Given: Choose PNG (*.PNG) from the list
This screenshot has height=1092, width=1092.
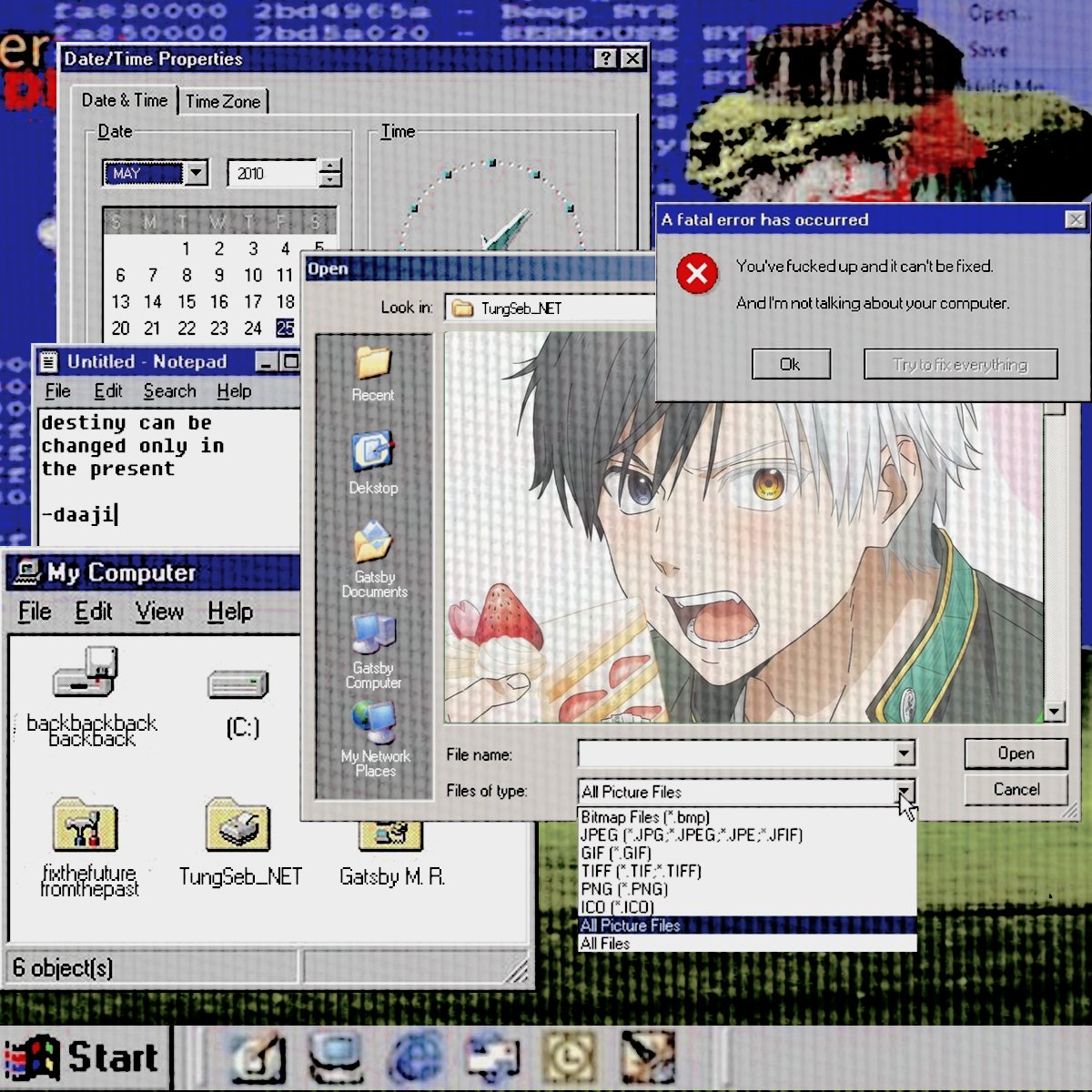Looking at the screenshot, I should pos(747,889).
